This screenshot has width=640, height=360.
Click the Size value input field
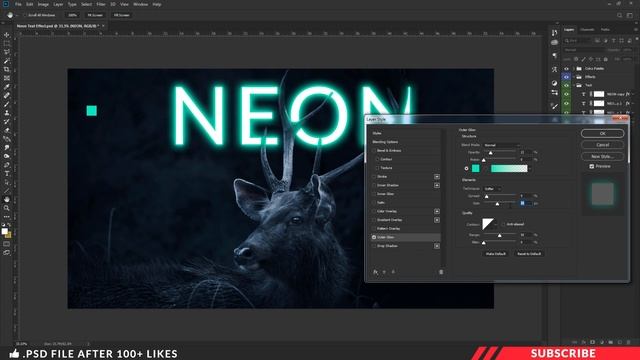pos(526,203)
